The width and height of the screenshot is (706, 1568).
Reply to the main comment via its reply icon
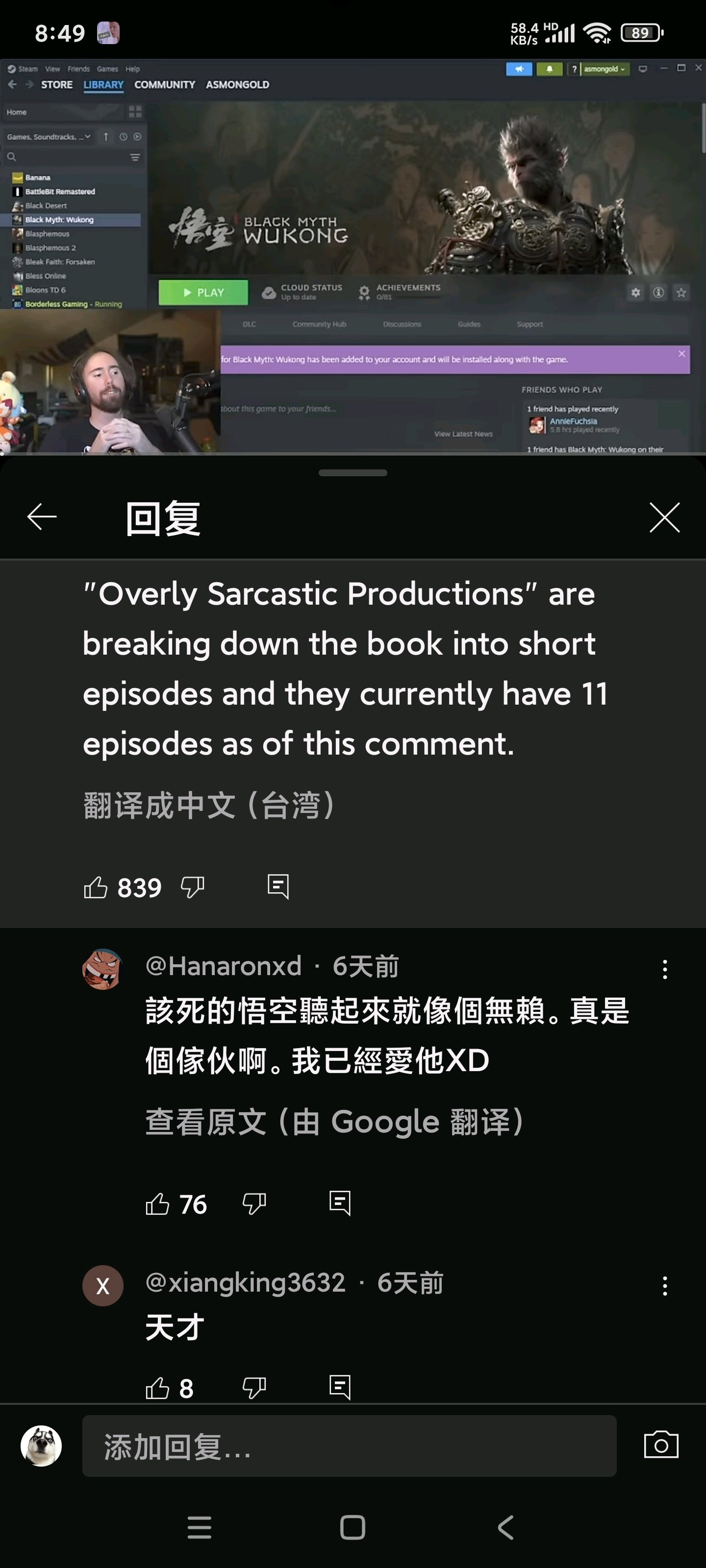[x=278, y=886]
